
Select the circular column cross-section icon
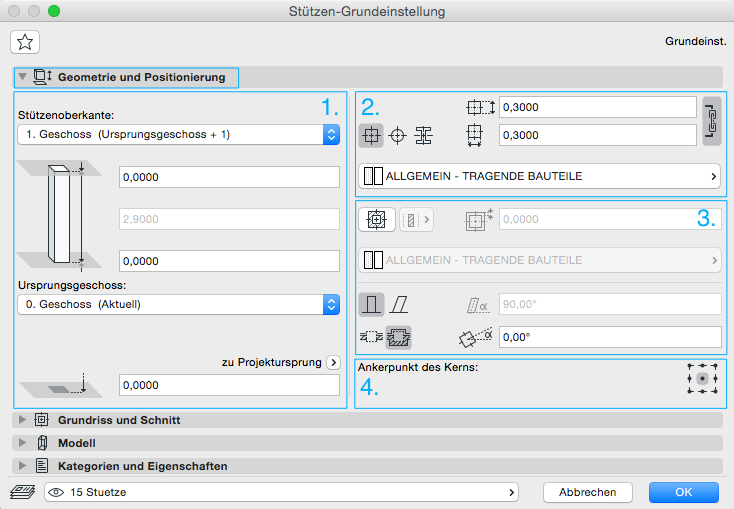tap(397, 135)
